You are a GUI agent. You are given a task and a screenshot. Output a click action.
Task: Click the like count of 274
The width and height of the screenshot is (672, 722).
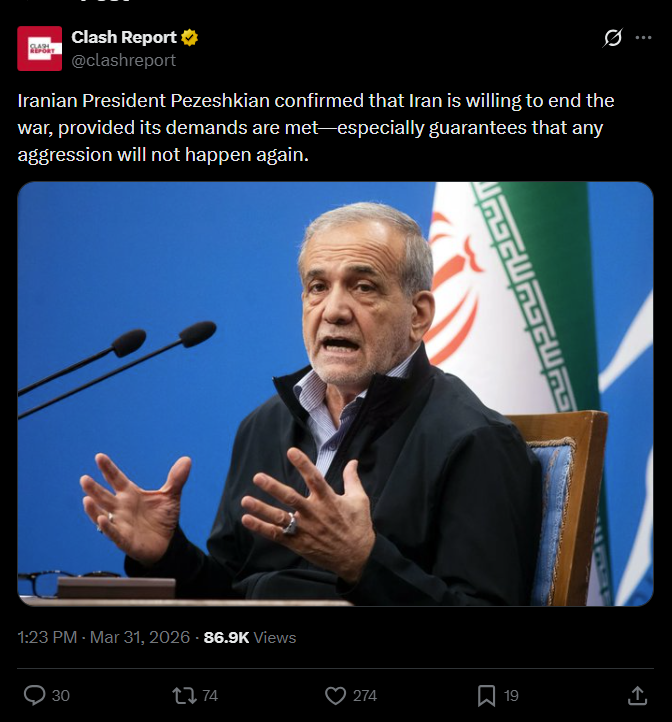365,696
